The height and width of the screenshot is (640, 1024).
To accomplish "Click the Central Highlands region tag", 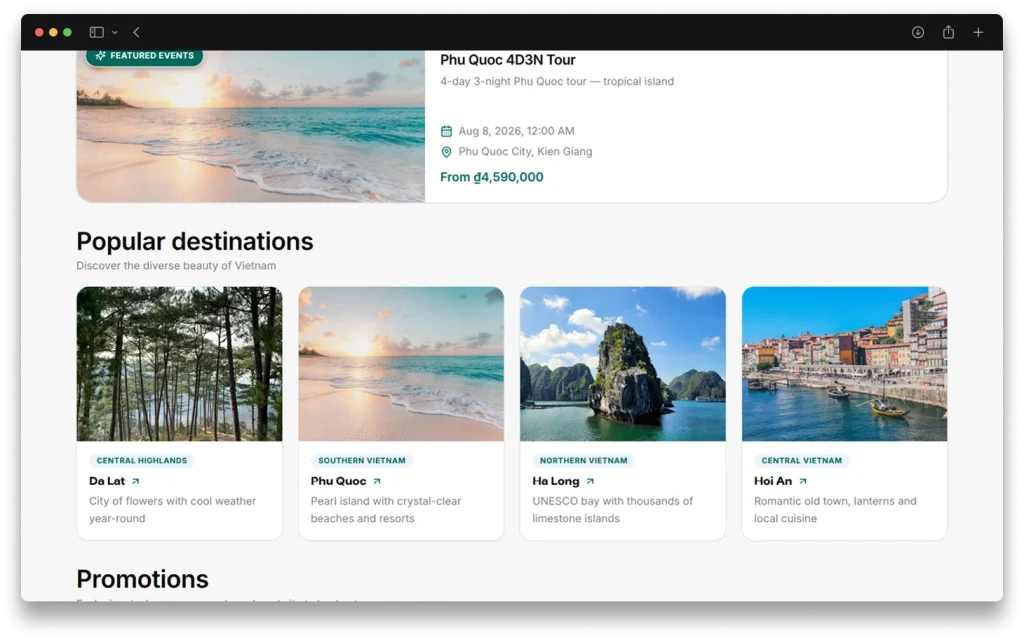I will tap(142, 460).
